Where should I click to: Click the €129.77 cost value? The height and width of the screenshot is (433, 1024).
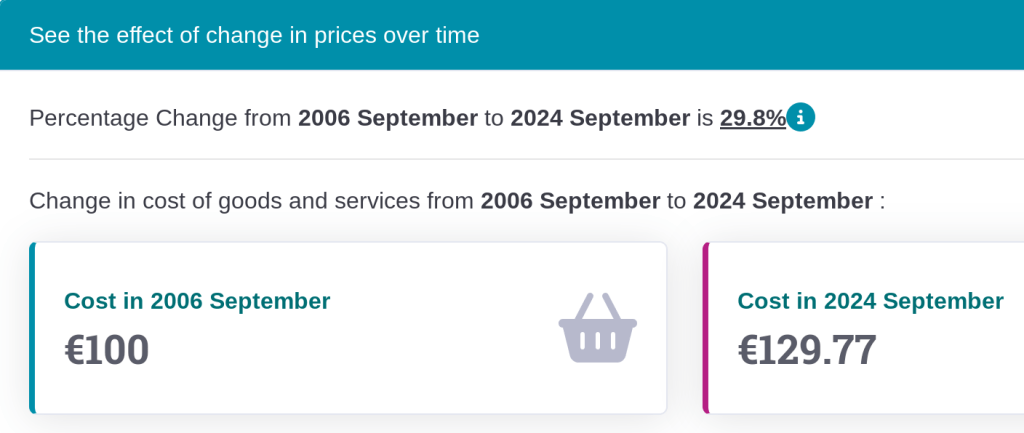807,350
